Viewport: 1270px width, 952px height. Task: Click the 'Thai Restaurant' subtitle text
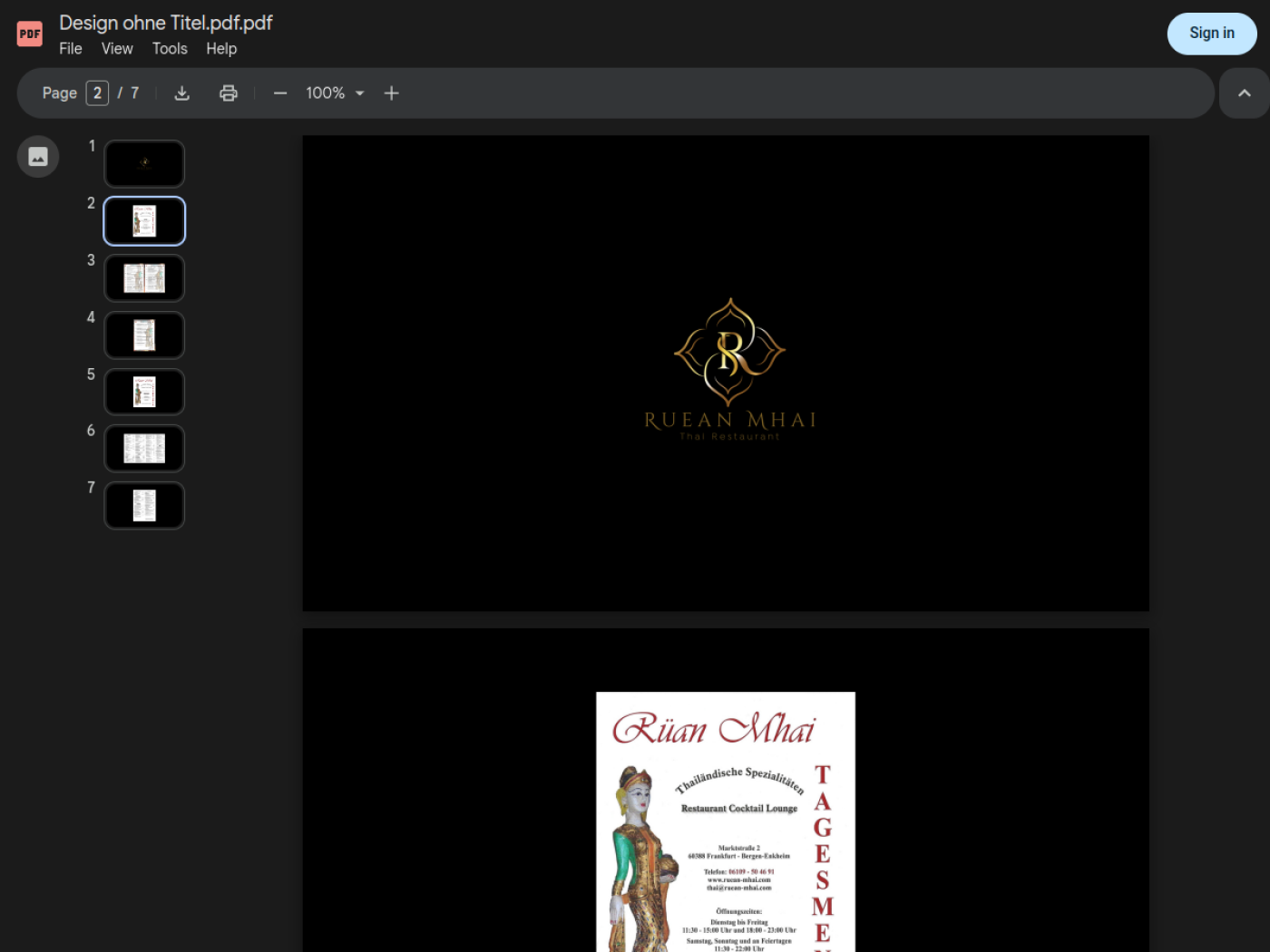[x=729, y=437]
